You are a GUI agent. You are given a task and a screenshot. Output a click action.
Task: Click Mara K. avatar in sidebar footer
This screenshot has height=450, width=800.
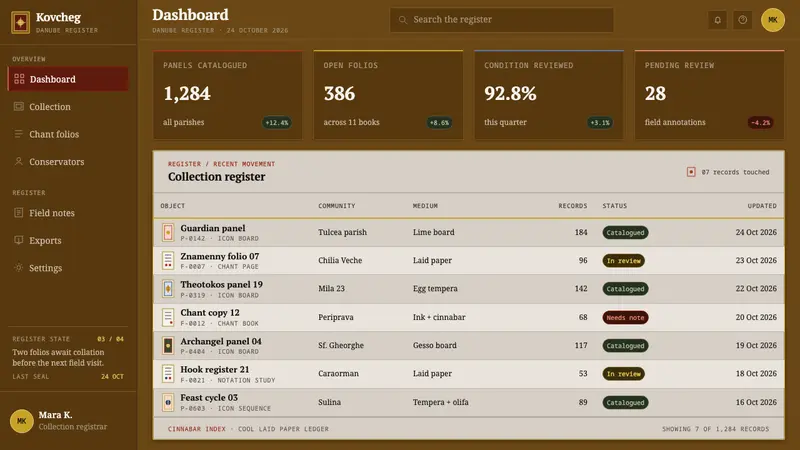pyautogui.click(x=21, y=421)
